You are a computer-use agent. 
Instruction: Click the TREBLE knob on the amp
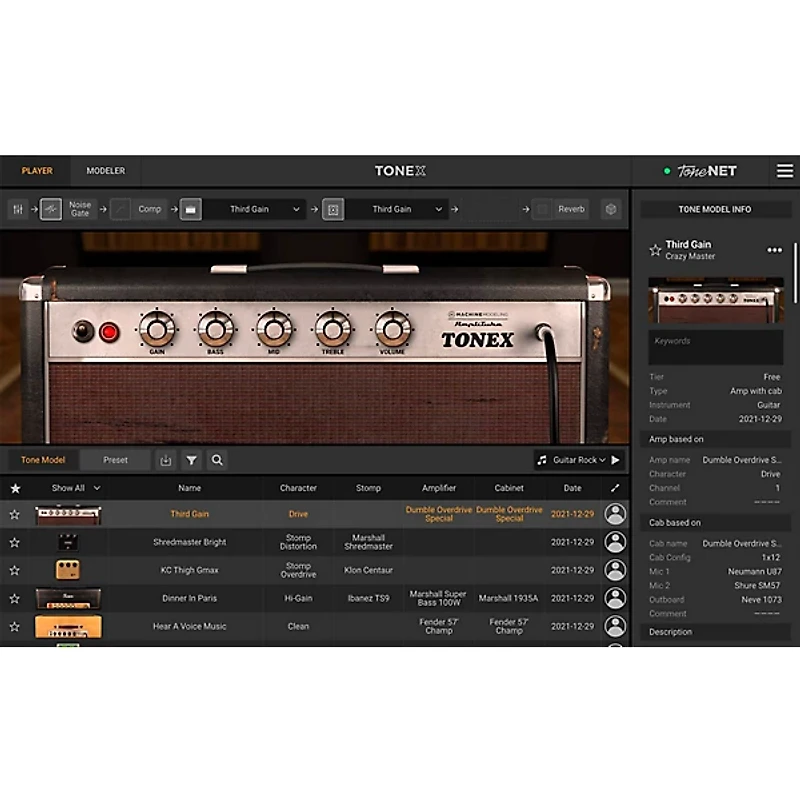[x=333, y=330]
